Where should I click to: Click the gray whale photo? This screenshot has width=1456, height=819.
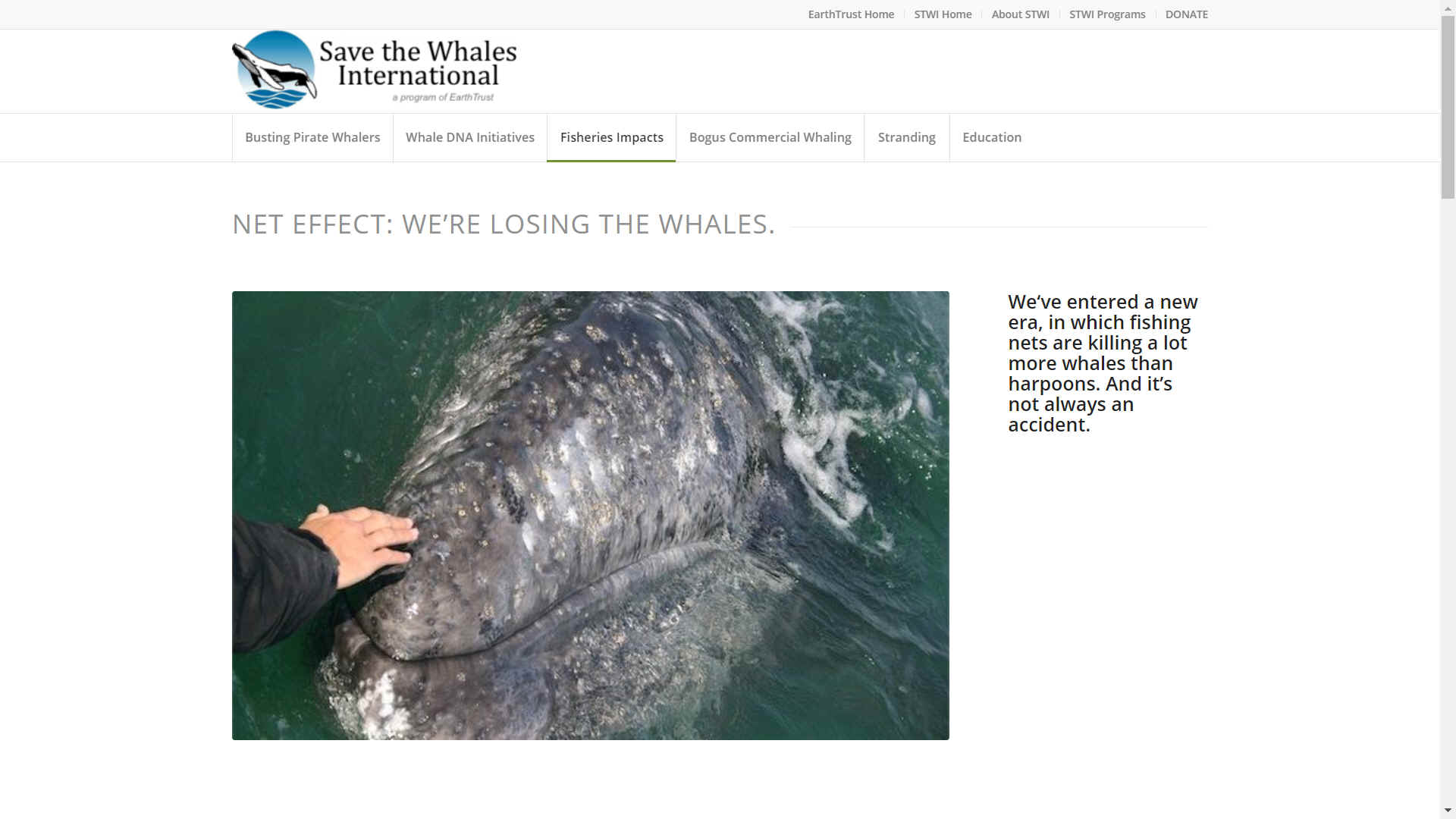coord(590,516)
